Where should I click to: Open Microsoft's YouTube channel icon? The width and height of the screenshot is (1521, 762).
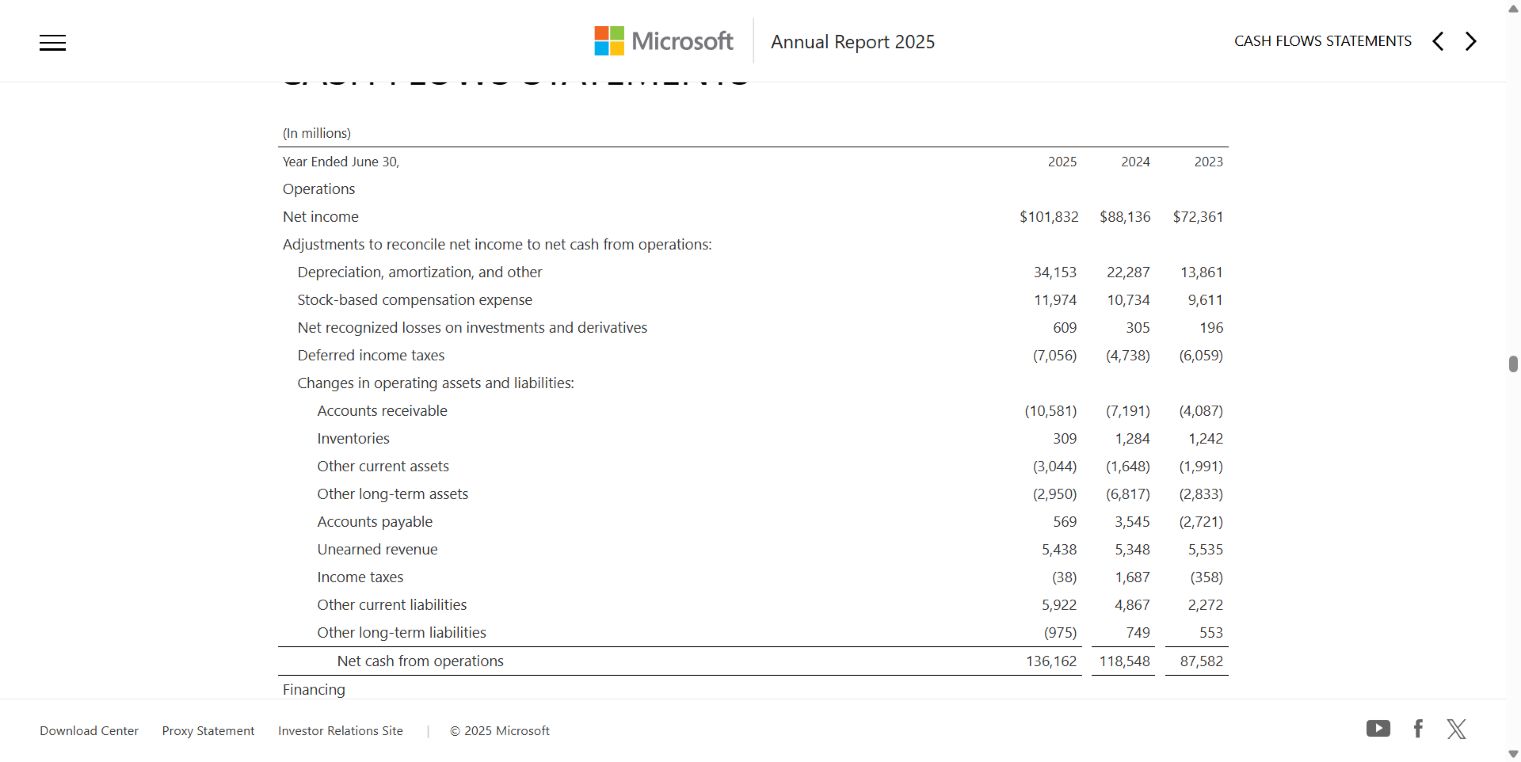tap(1378, 729)
